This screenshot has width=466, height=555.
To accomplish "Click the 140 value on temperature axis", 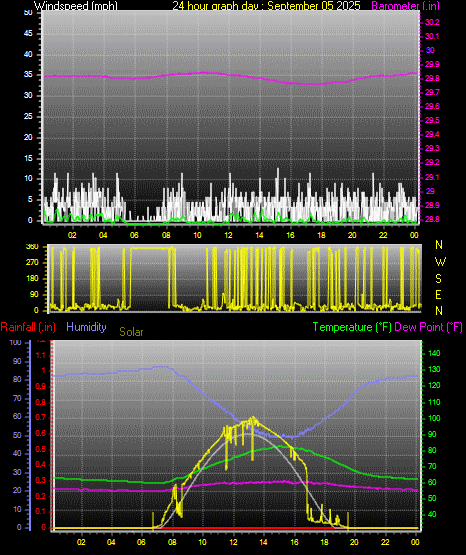I will pyautogui.click(x=434, y=353).
